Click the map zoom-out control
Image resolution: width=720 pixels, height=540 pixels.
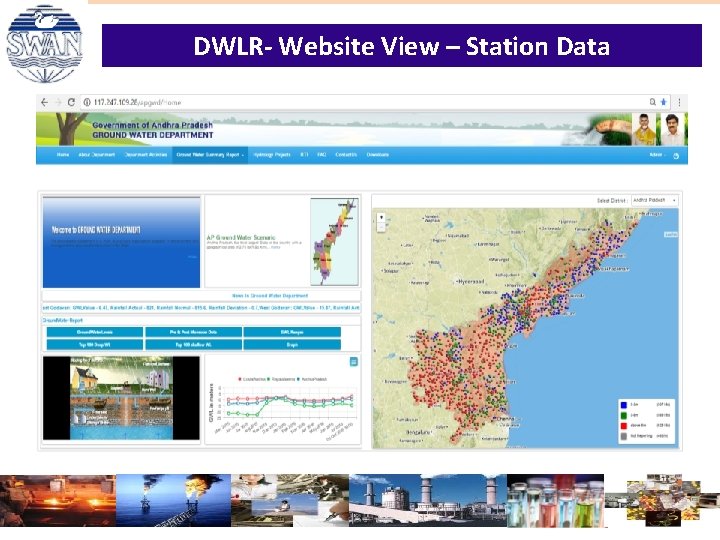pyautogui.click(x=381, y=226)
